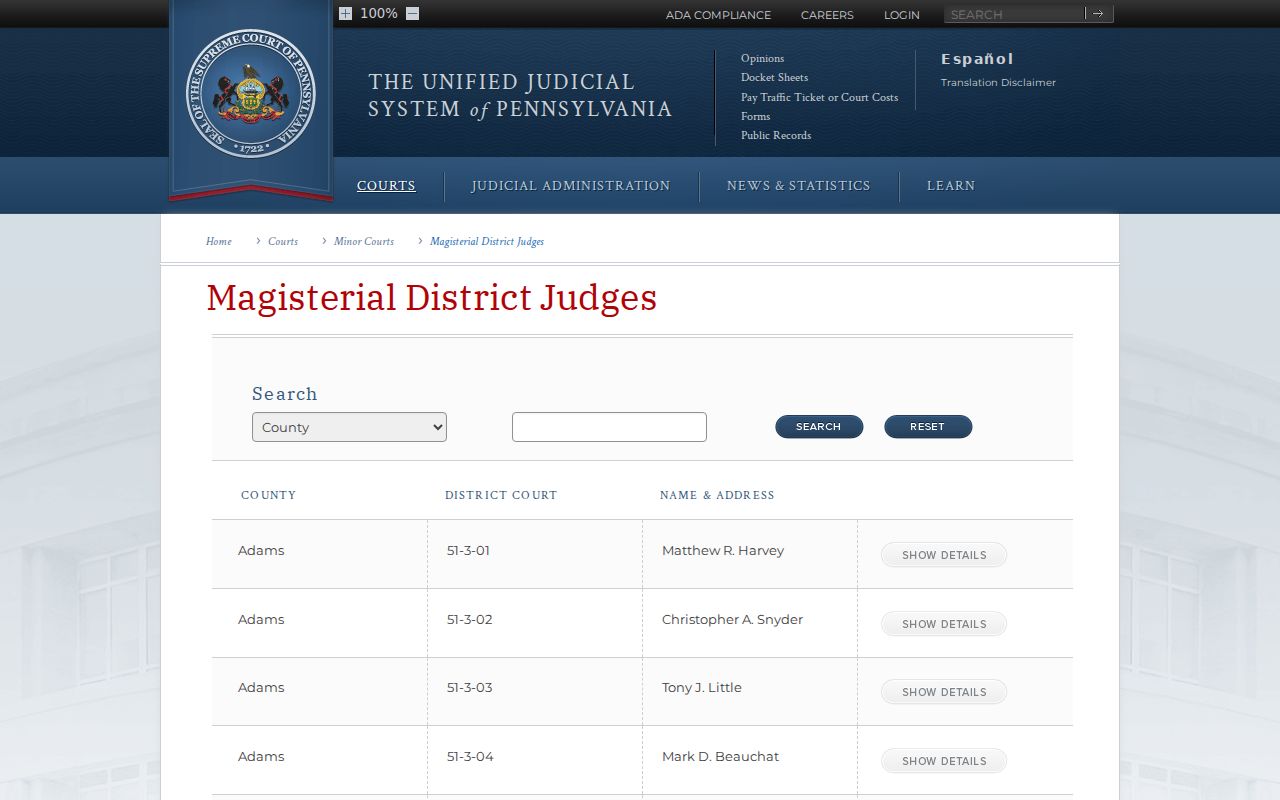Click the Magisterial District Judges breadcrumb
The image size is (1280, 800).
[x=487, y=241]
